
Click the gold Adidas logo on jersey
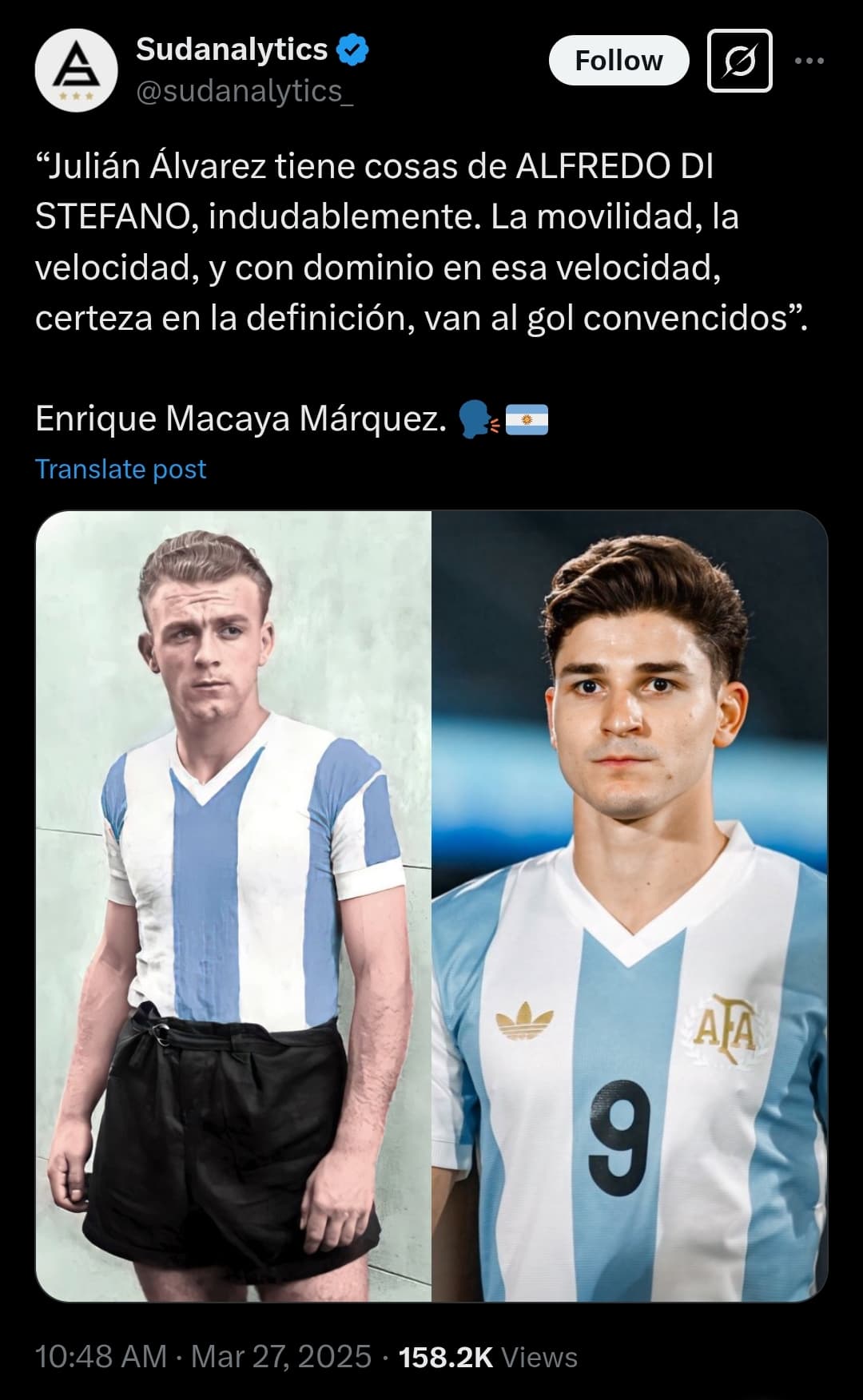click(524, 1017)
